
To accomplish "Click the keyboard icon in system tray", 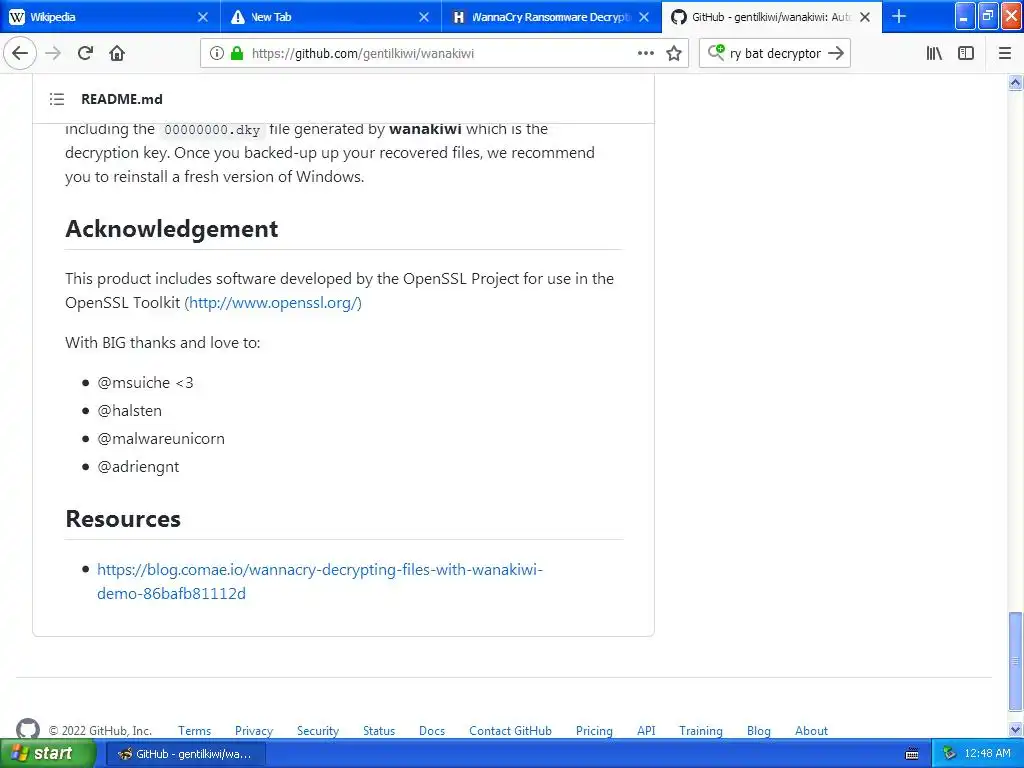I will click(x=912, y=754).
